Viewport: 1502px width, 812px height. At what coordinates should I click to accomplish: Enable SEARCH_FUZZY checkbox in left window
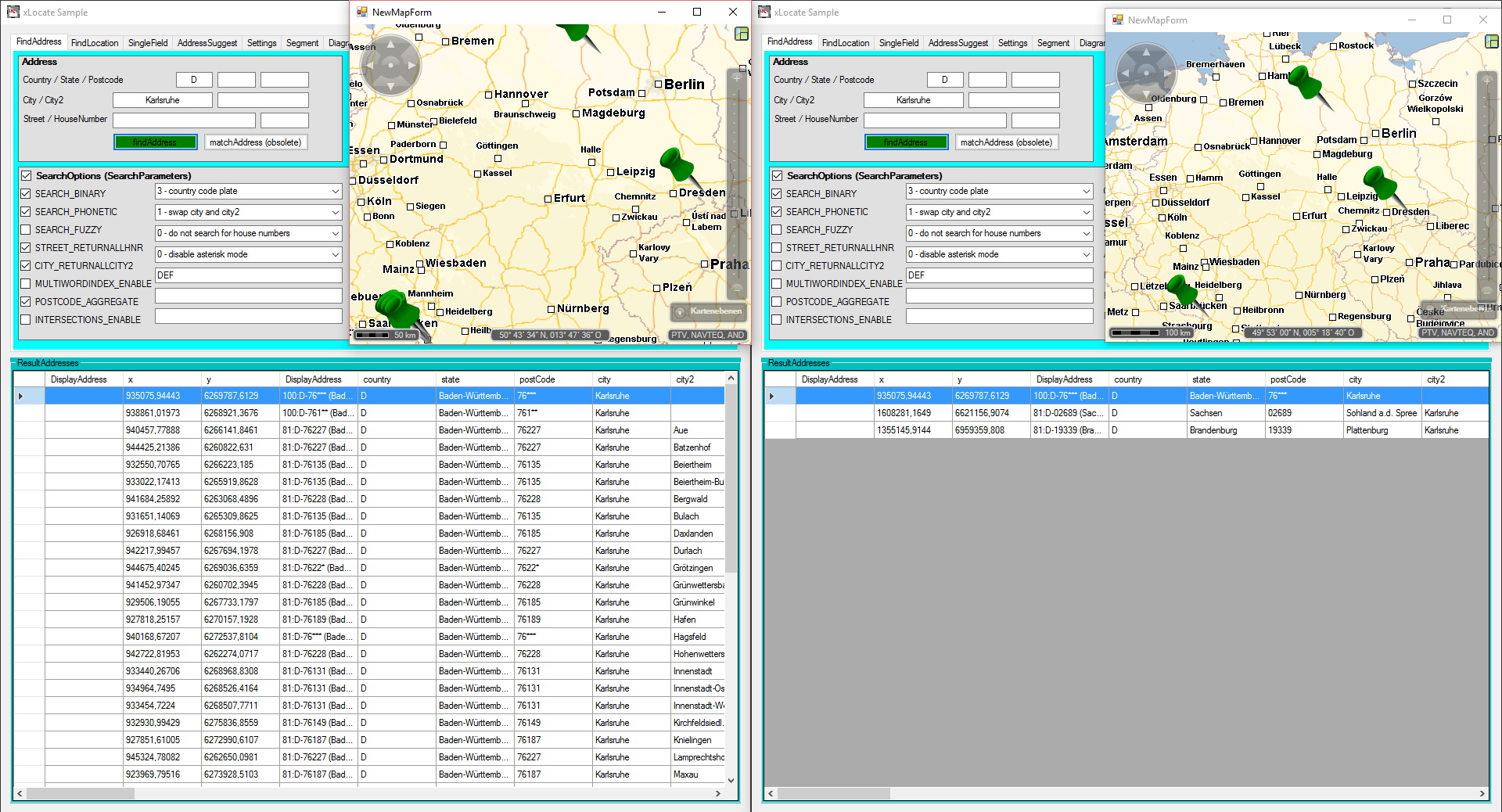[x=26, y=230]
